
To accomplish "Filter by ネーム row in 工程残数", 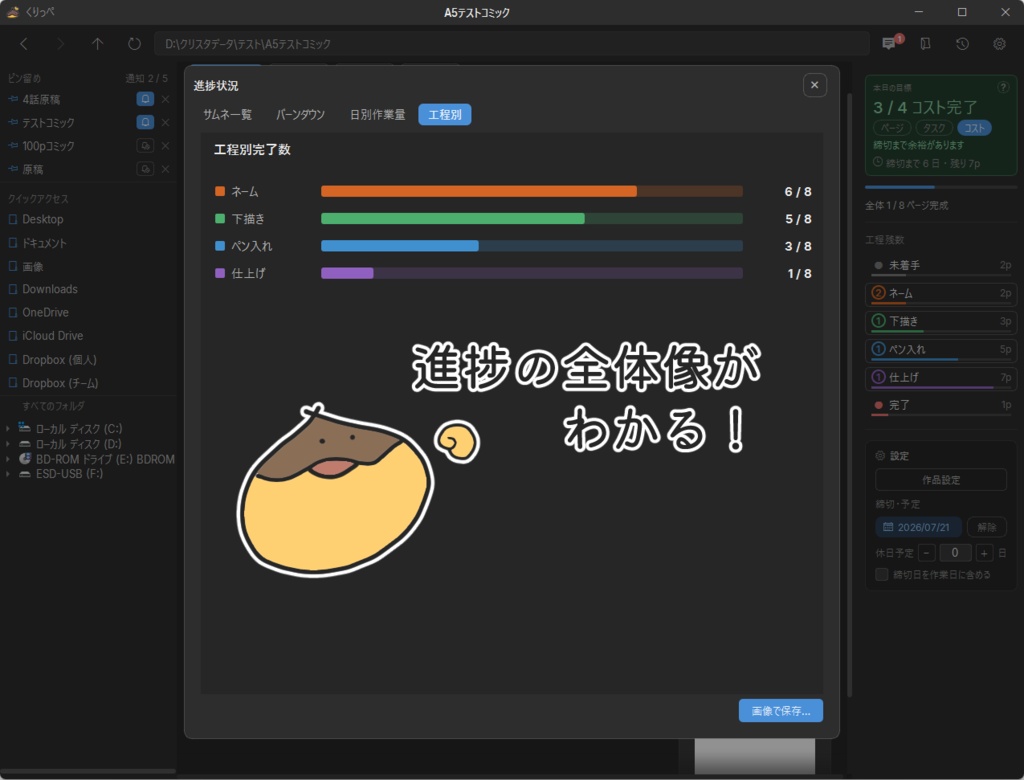I will coord(940,294).
